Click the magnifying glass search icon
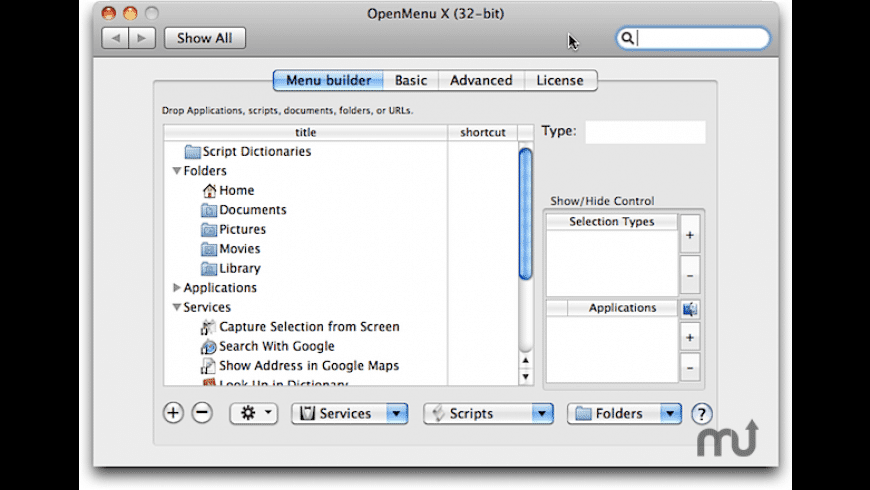 coord(627,38)
